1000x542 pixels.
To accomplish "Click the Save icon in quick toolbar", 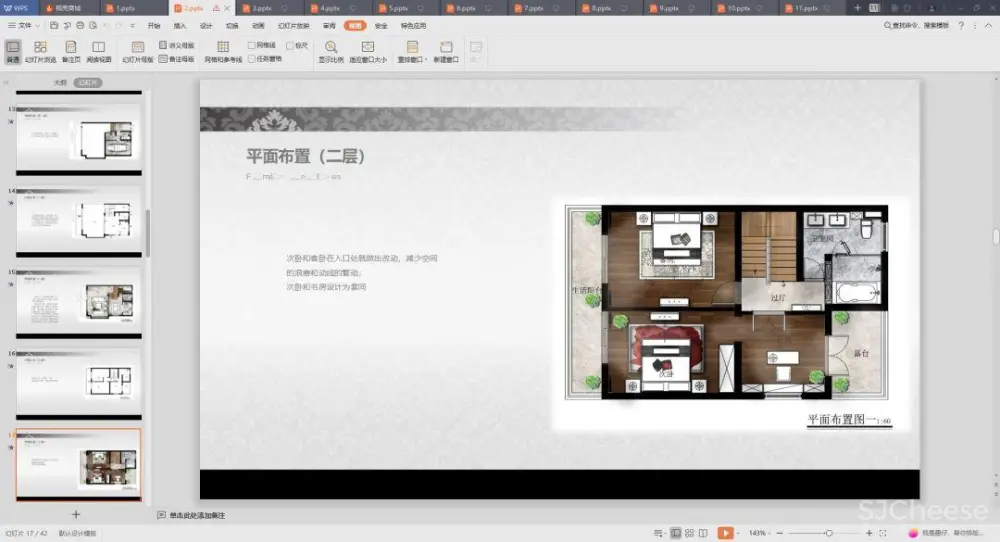I will (54, 26).
